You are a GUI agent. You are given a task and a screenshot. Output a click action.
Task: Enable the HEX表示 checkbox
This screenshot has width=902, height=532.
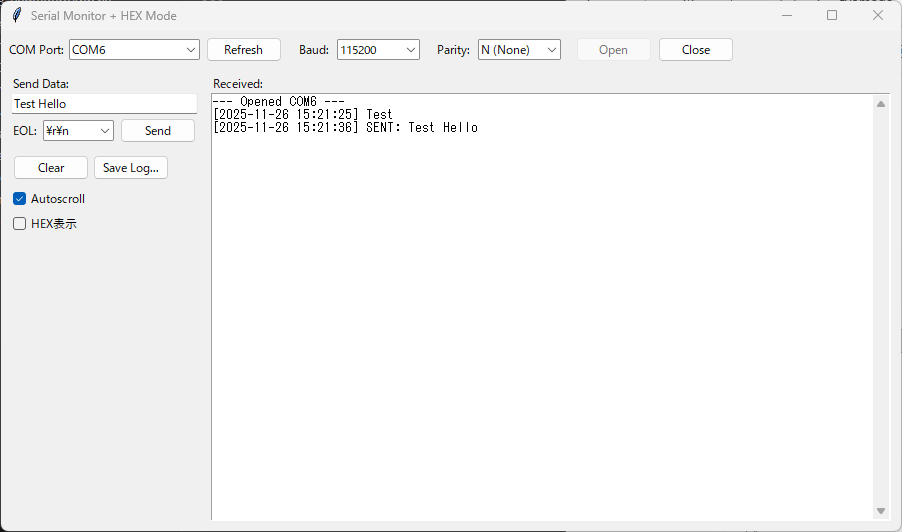click(20, 224)
